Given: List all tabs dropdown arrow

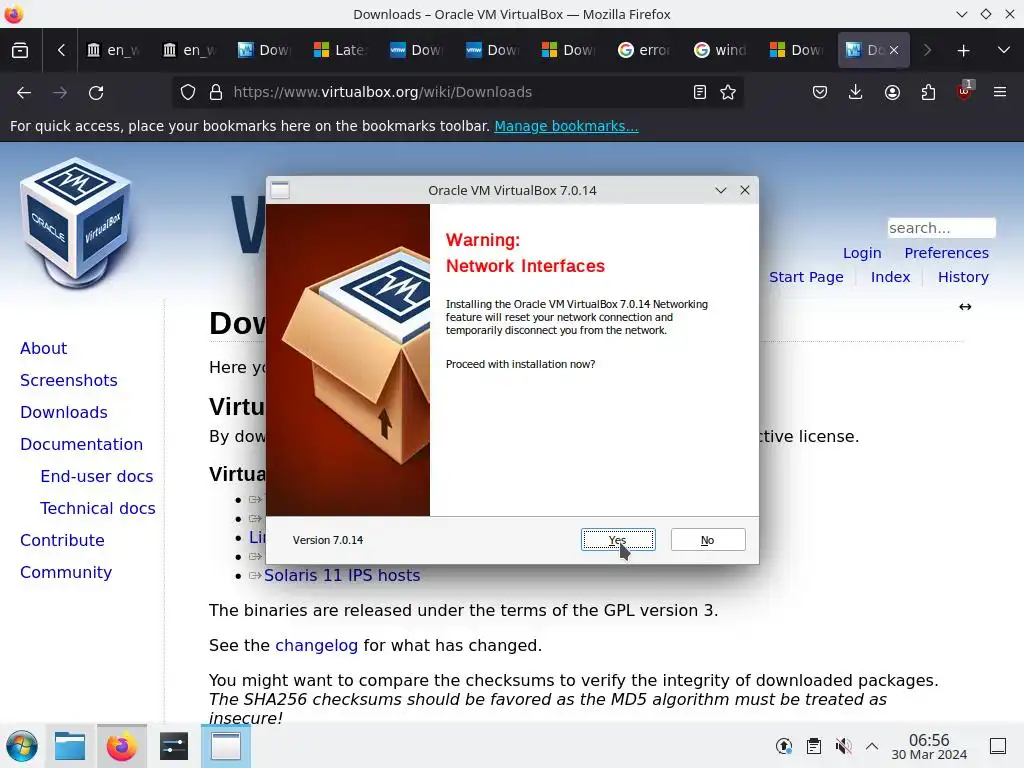Looking at the screenshot, I should click(1004, 50).
